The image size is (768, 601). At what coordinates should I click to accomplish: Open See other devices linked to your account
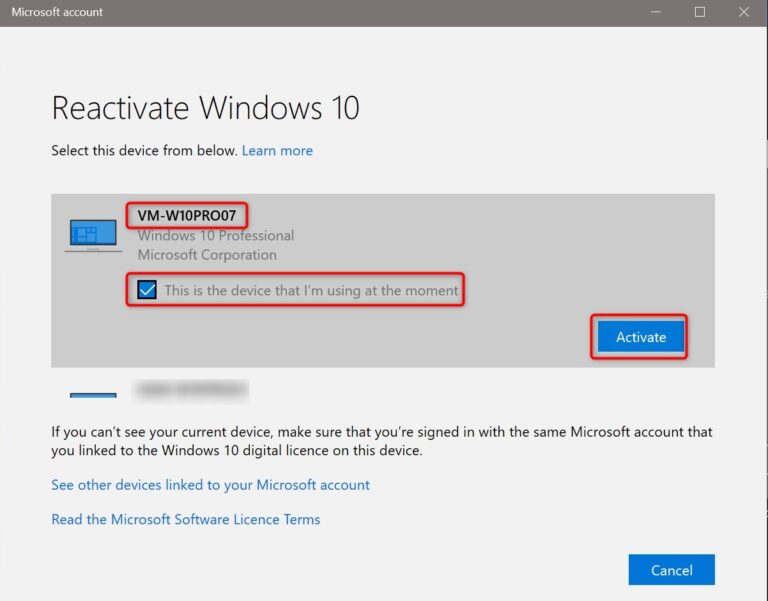[210, 485]
